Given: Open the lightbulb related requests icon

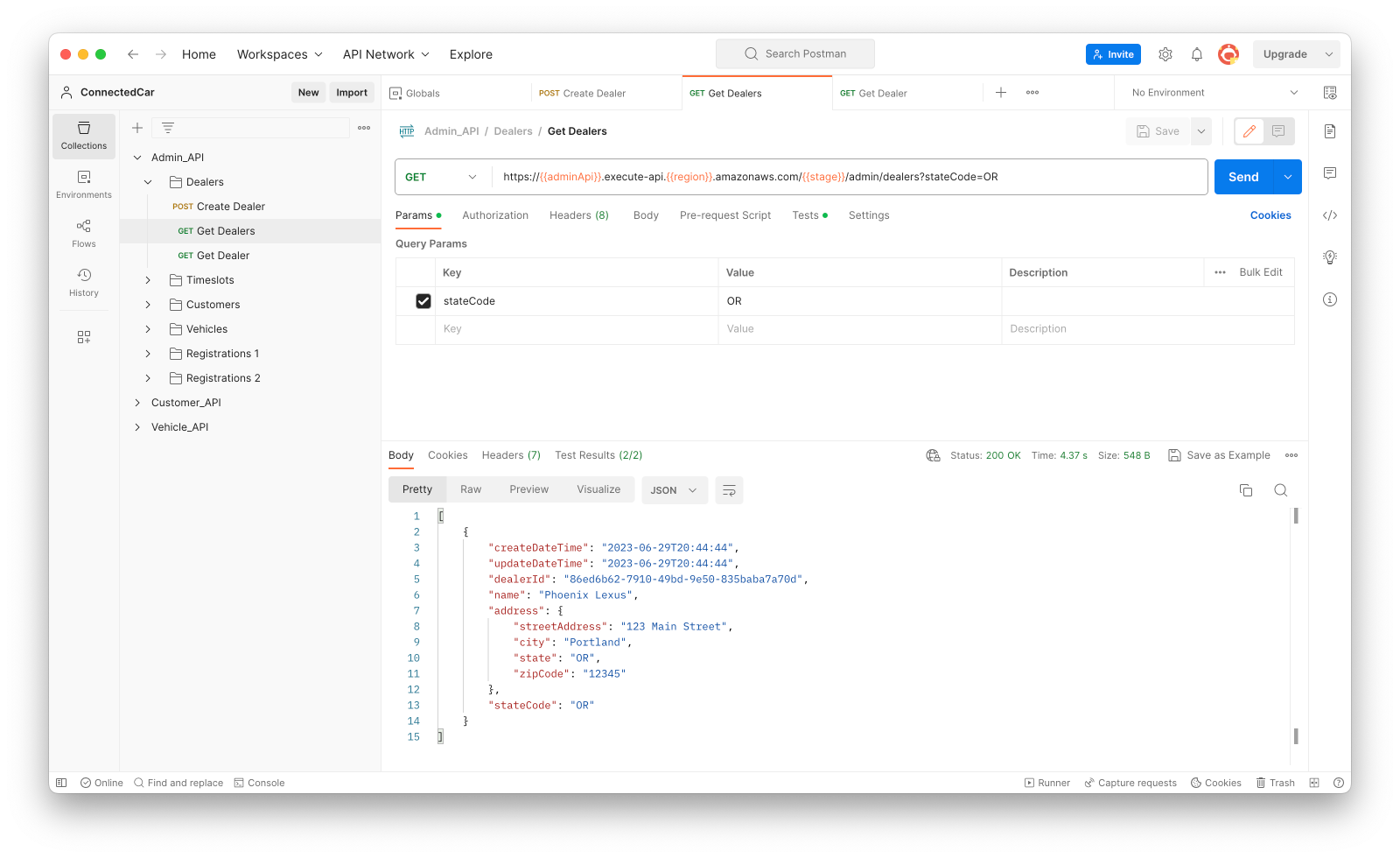Looking at the screenshot, I should pos(1330,257).
